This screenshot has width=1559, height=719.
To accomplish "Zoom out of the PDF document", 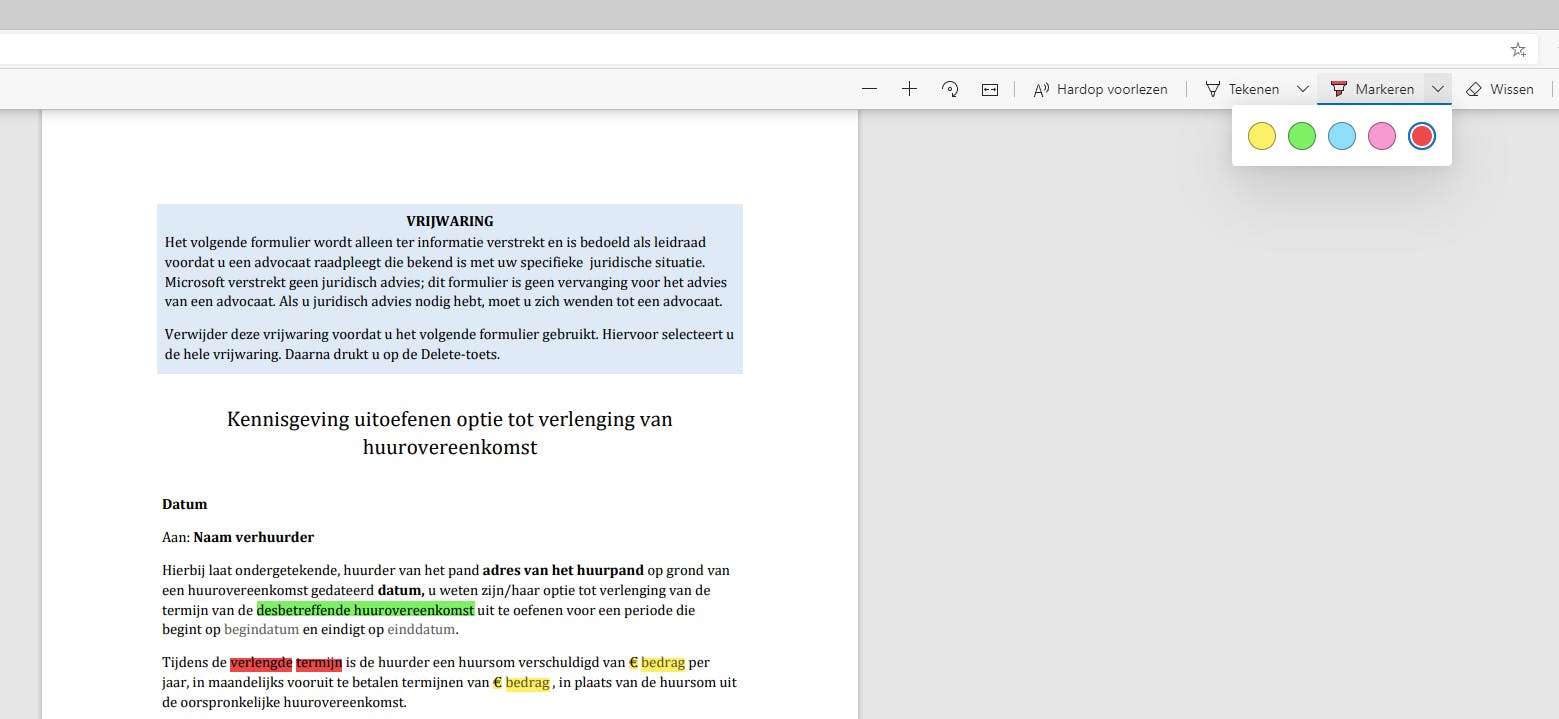I will point(869,88).
